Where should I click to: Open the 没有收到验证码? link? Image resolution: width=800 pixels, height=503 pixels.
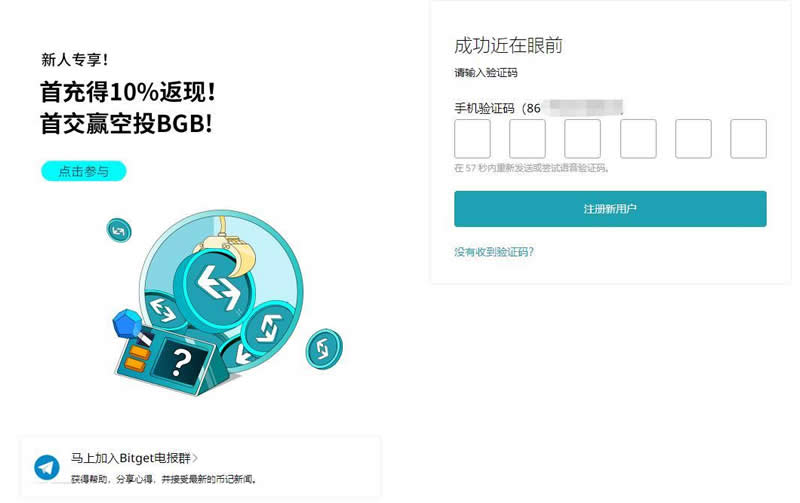pyautogui.click(x=494, y=252)
